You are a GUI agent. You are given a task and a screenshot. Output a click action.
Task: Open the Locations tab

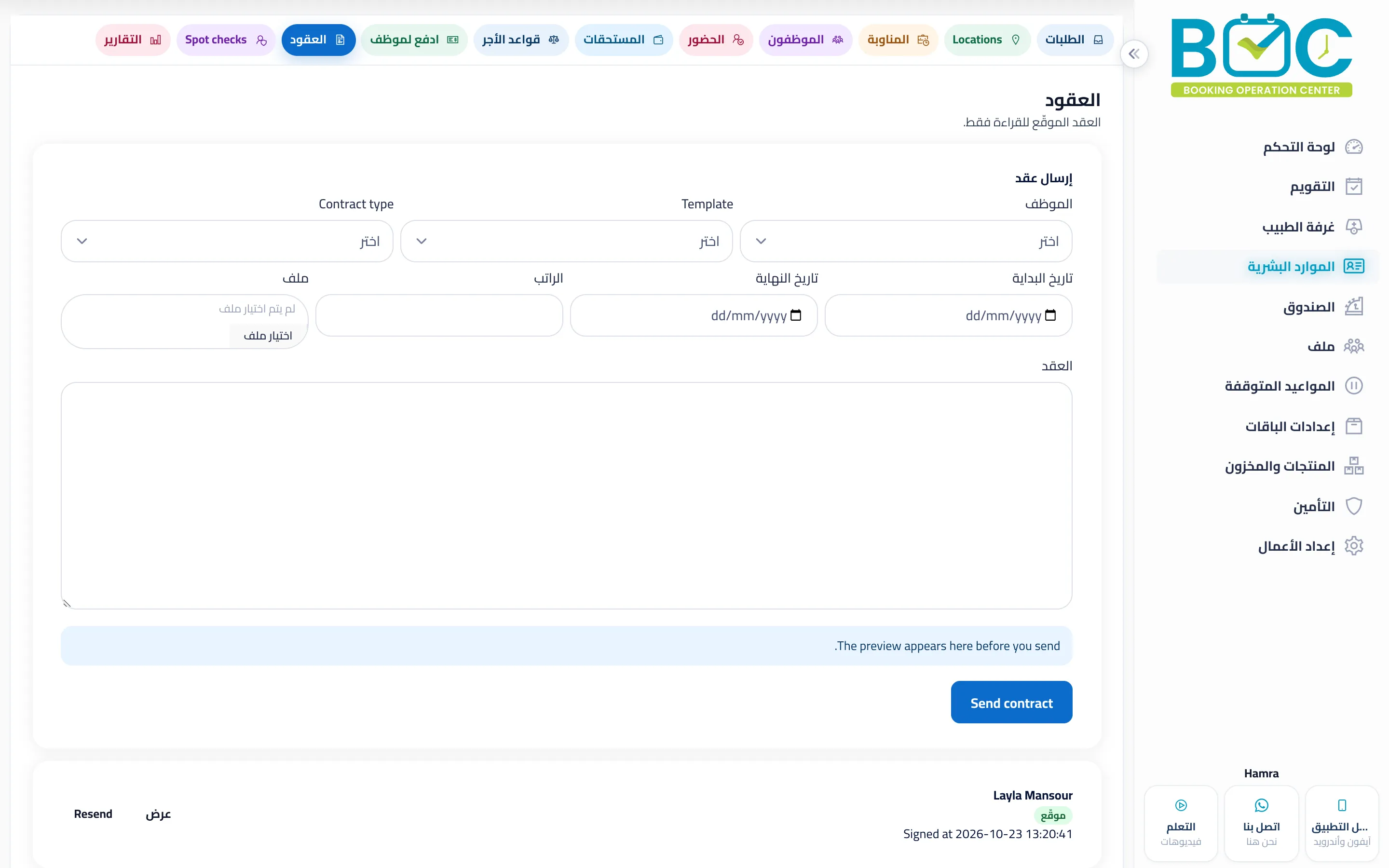(x=987, y=40)
